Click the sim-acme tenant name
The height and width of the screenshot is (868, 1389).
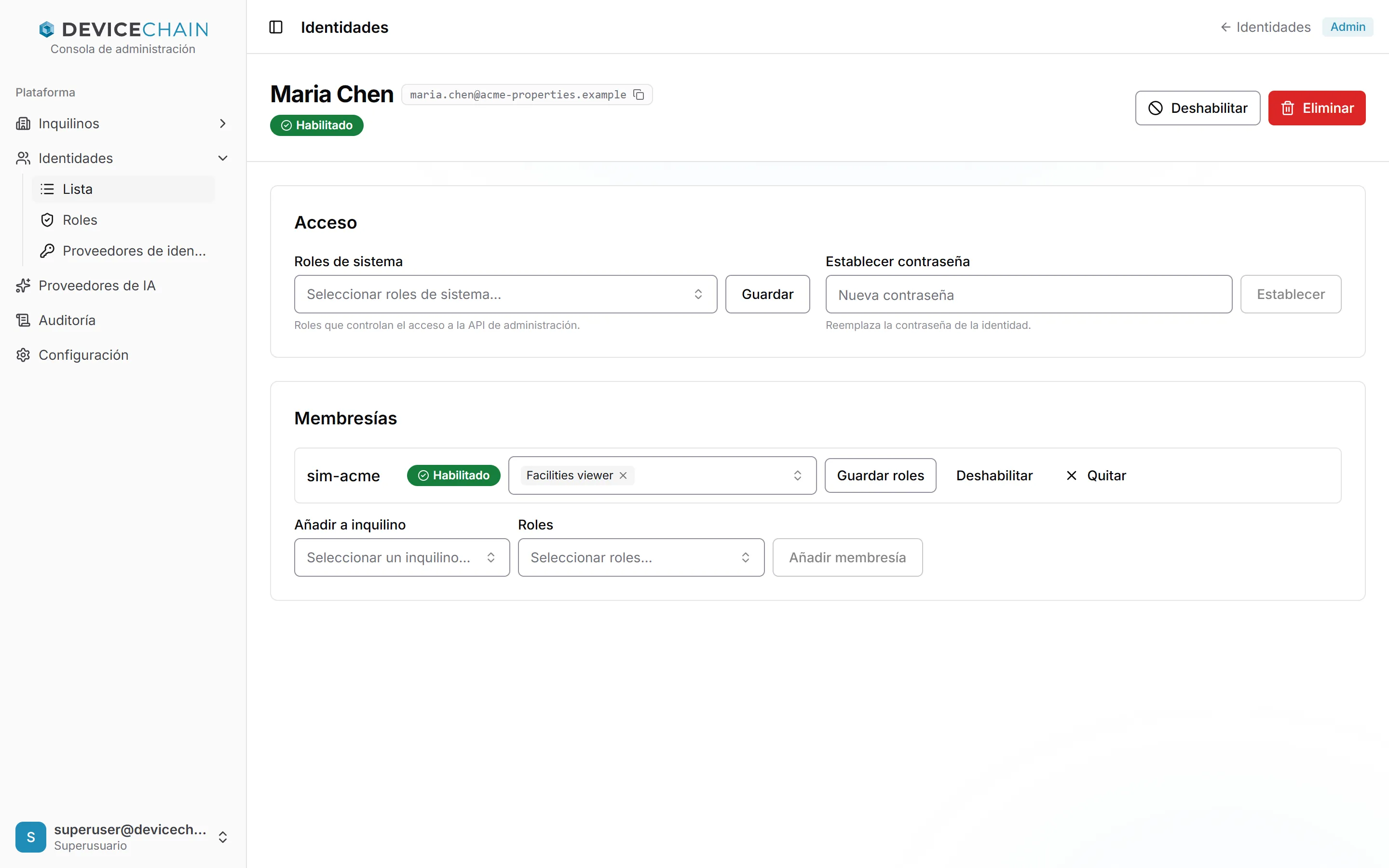click(343, 476)
